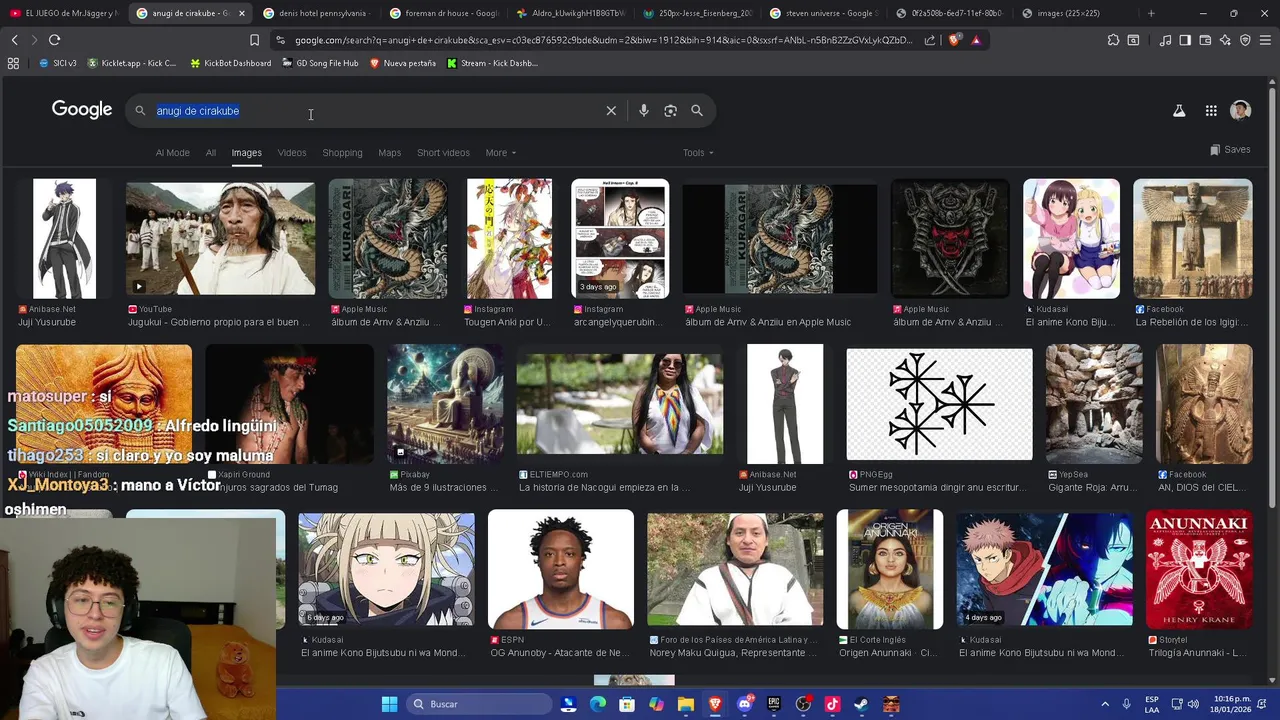Open the SICI v3 bookmark

[x=57, y=63]
